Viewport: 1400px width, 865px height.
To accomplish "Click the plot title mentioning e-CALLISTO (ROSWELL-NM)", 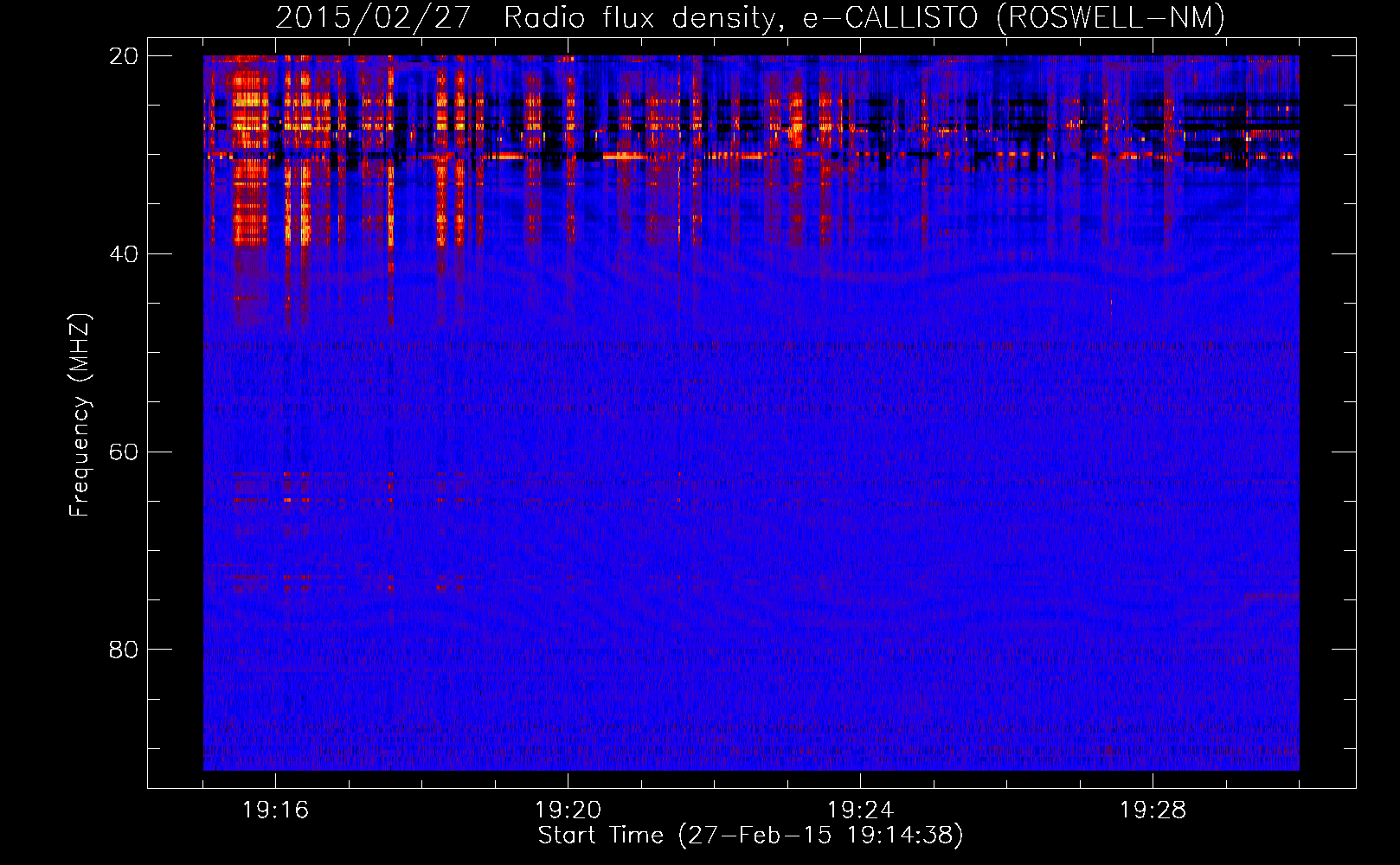I will pyautogui.click(x=750, y=17).
